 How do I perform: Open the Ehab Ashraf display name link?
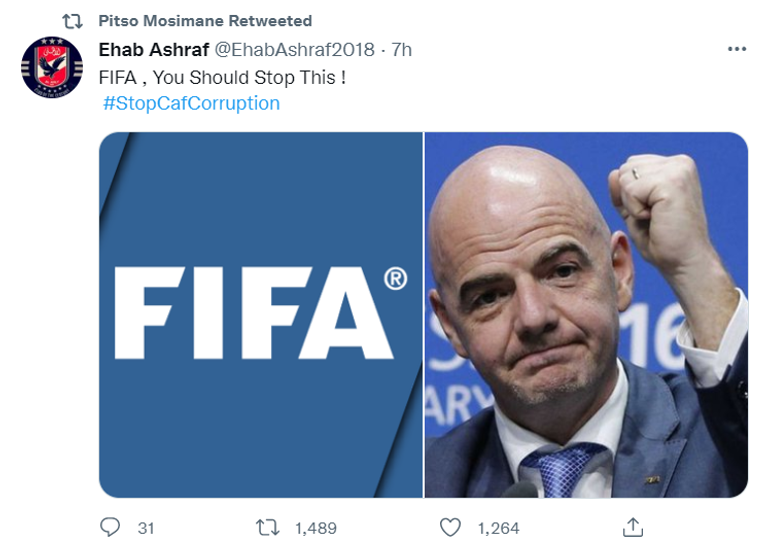coord(153,49)
